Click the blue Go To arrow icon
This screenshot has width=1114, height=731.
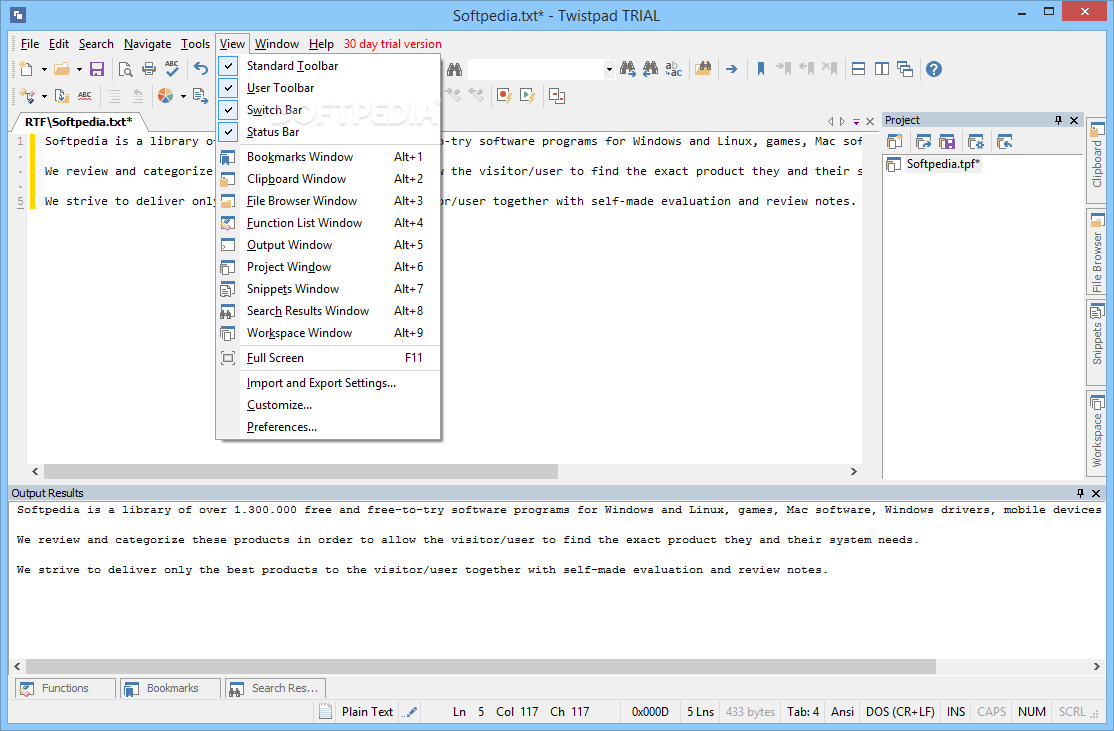(731, 69)
